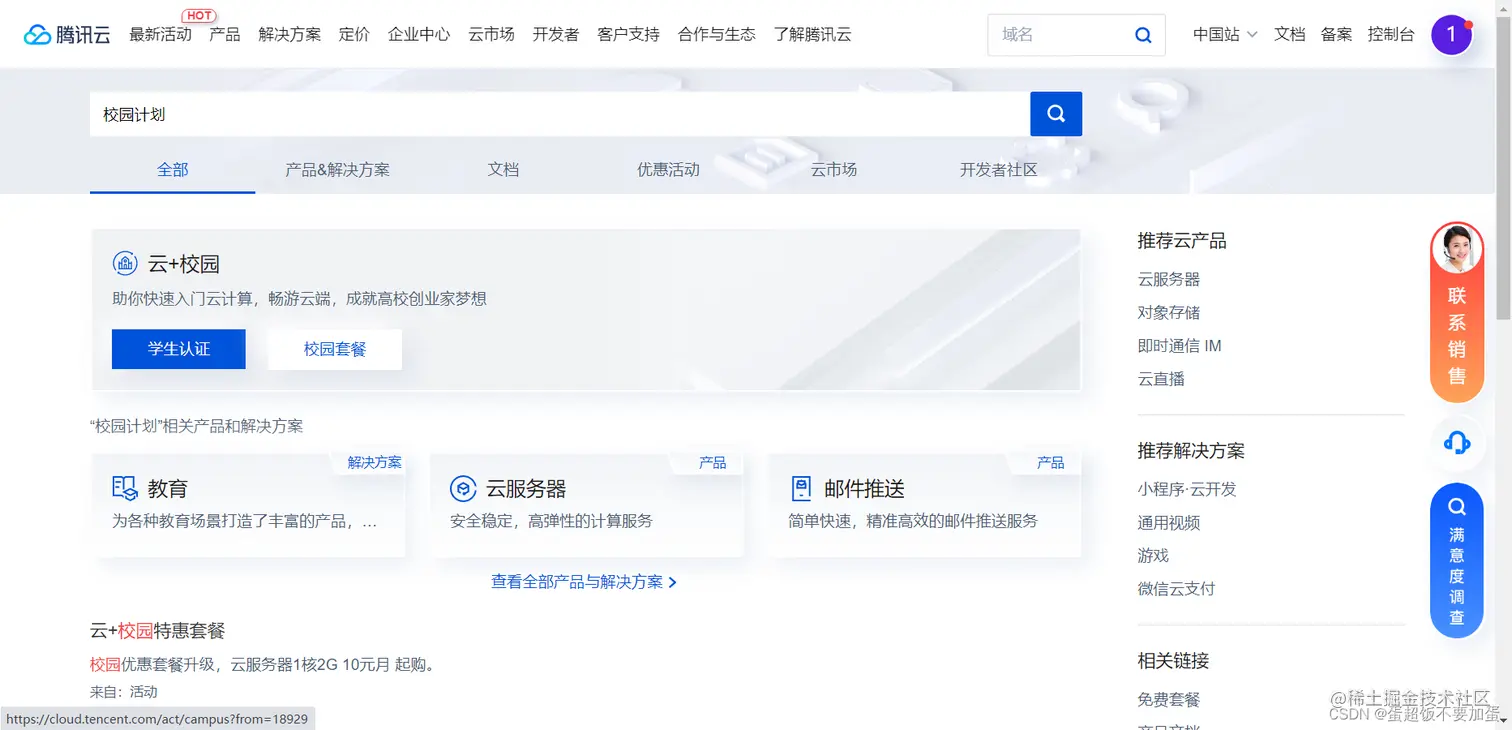Open the 文档 link in header
Screen dimensions: 1512x730
point(1290,34)
